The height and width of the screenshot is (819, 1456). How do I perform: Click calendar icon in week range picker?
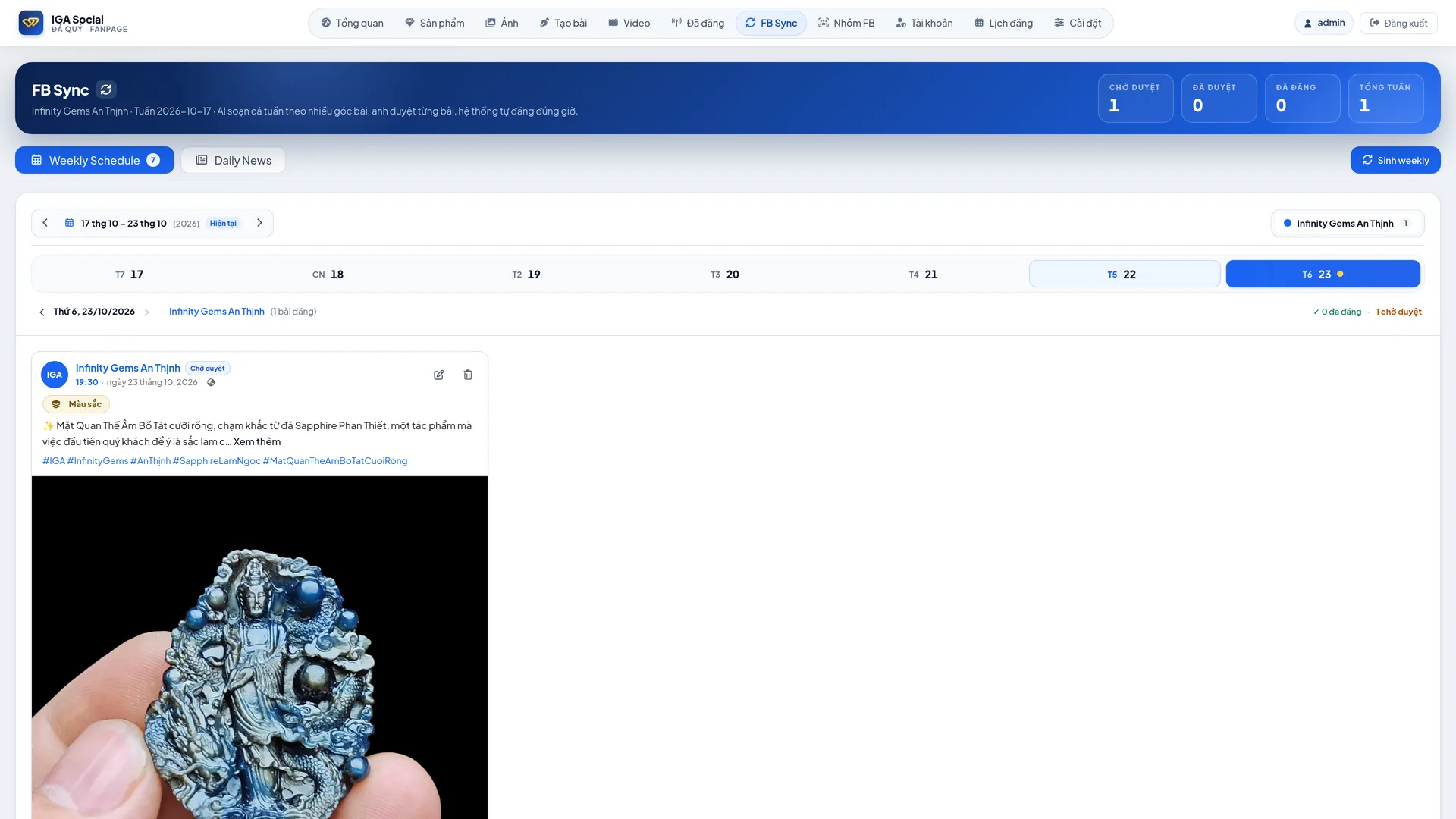69,223
